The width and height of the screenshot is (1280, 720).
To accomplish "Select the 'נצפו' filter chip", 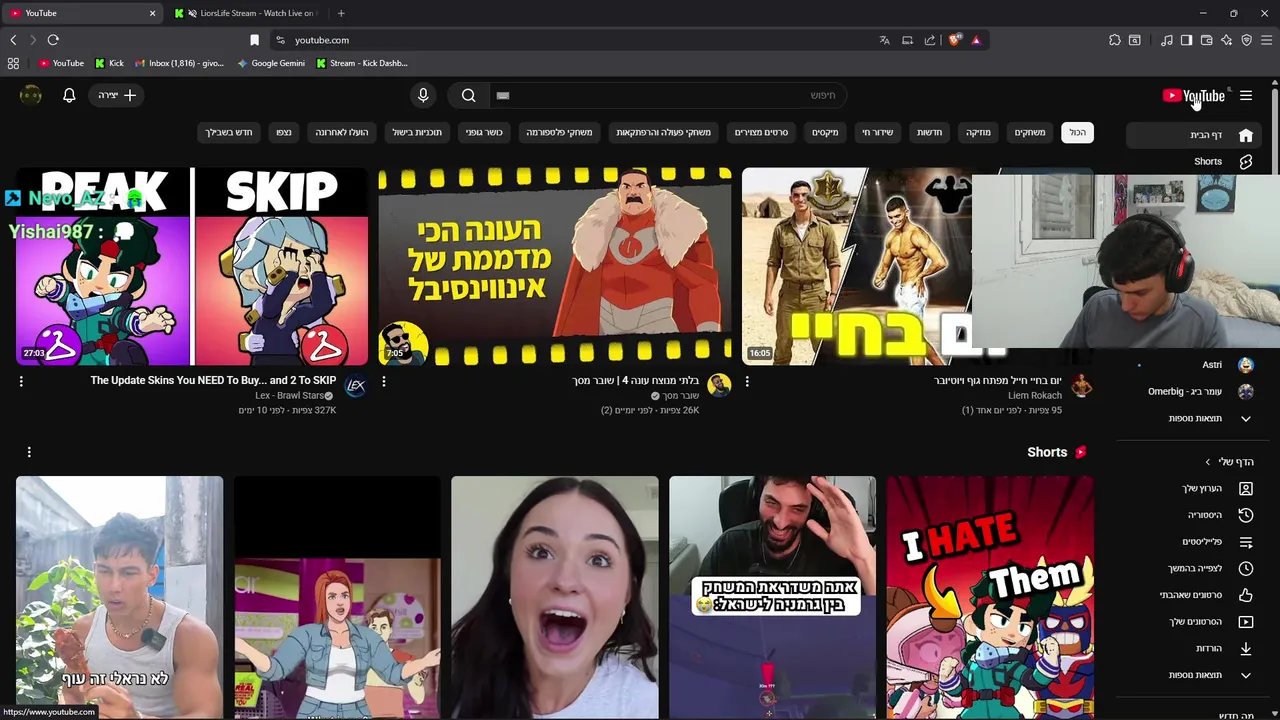I will pyautogui.click(x=284, y=132).
